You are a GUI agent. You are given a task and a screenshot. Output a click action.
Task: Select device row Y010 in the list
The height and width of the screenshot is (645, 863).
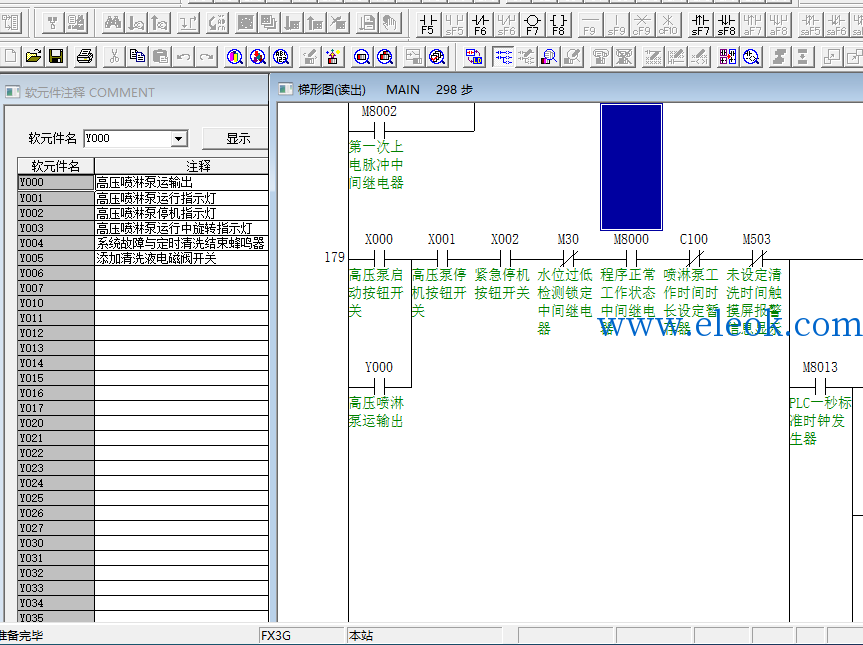(x=56, y=303)
